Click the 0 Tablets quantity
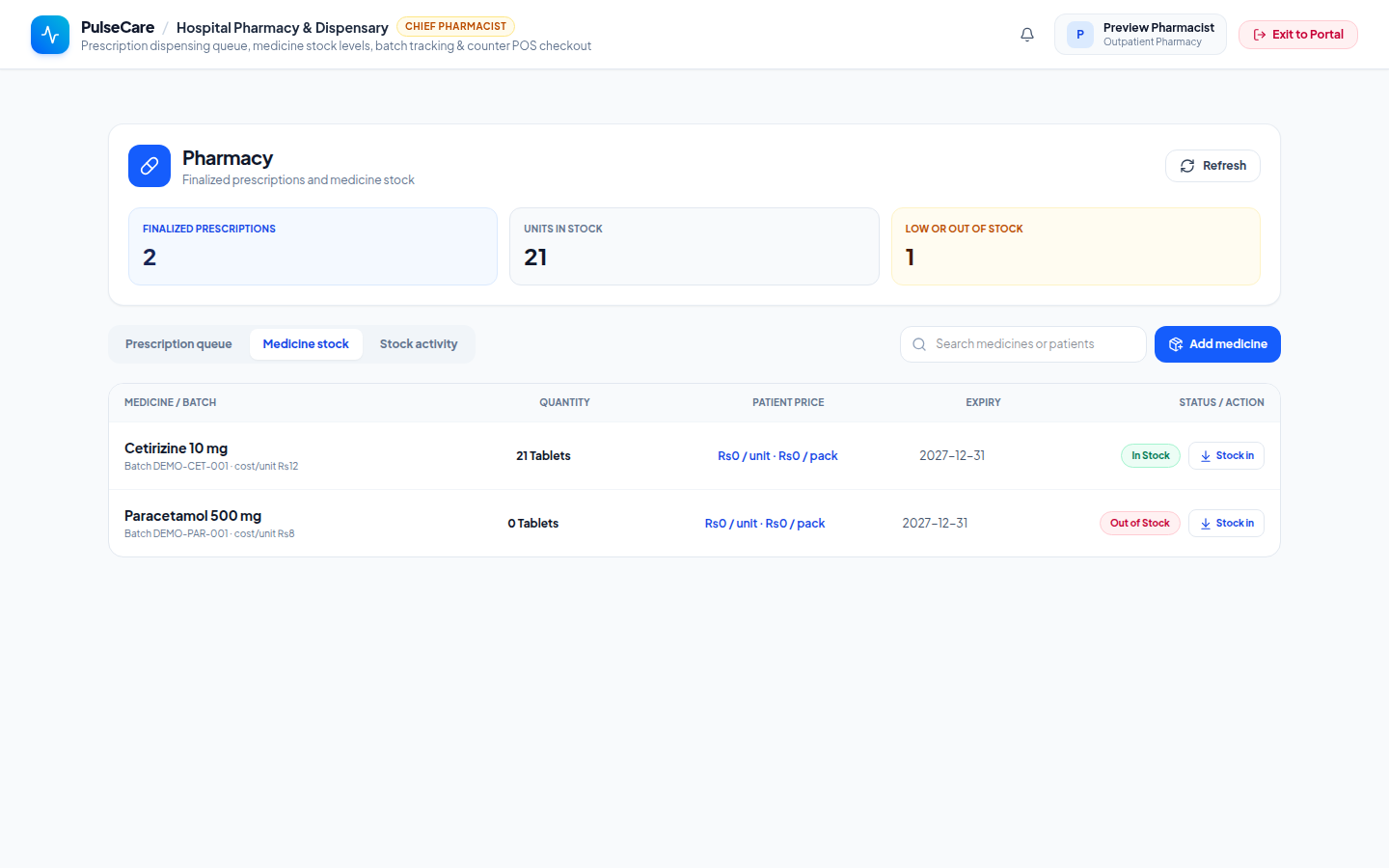Screen dimensions: 1389x868 coord(533,524)
